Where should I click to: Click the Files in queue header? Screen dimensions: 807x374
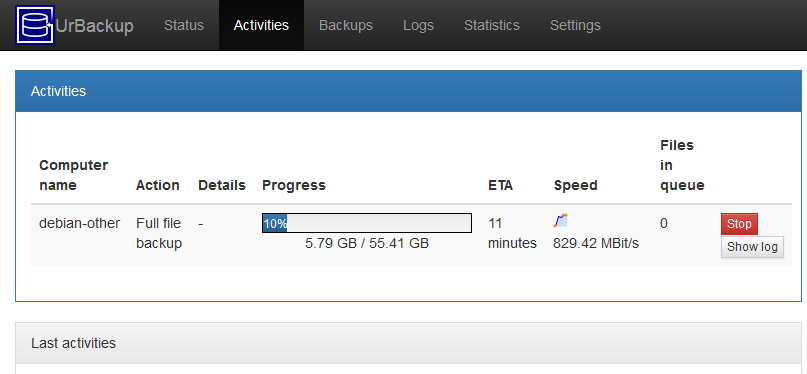(682, 165)
